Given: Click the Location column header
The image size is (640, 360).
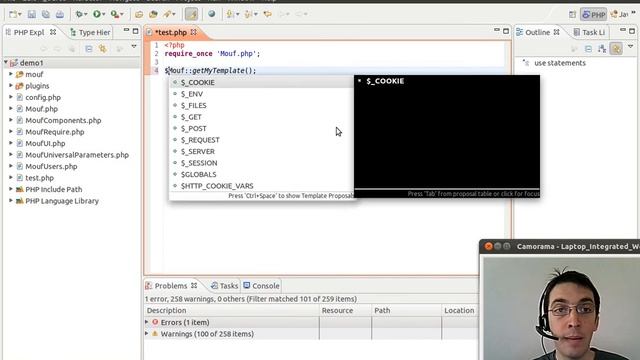Looking at the screenshot, I should point(460,310).
